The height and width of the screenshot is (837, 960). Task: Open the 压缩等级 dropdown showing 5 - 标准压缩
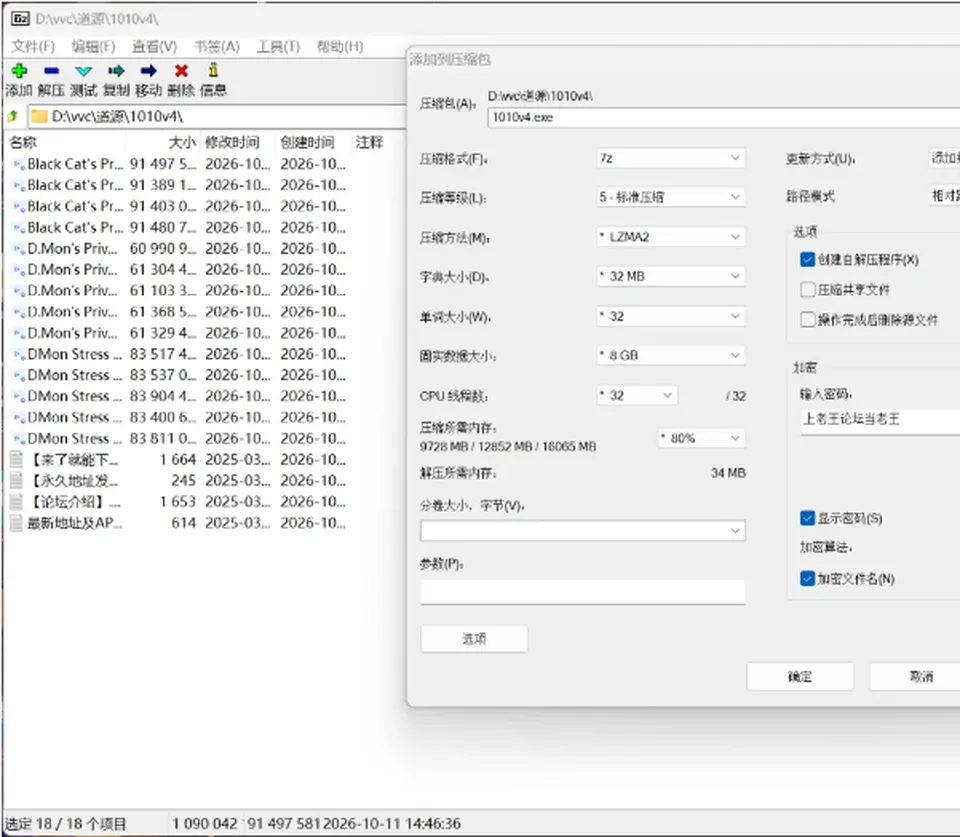[x=670, y=197]
